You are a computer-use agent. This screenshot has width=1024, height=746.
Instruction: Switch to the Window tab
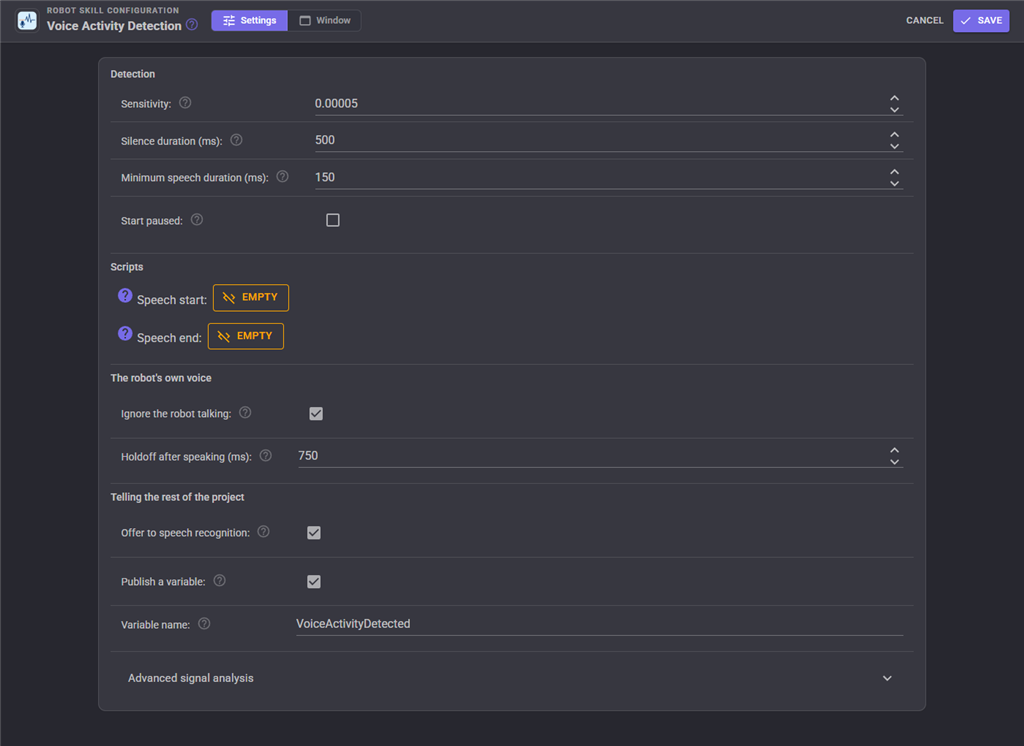pyautogui.click(x=325, y=20)
